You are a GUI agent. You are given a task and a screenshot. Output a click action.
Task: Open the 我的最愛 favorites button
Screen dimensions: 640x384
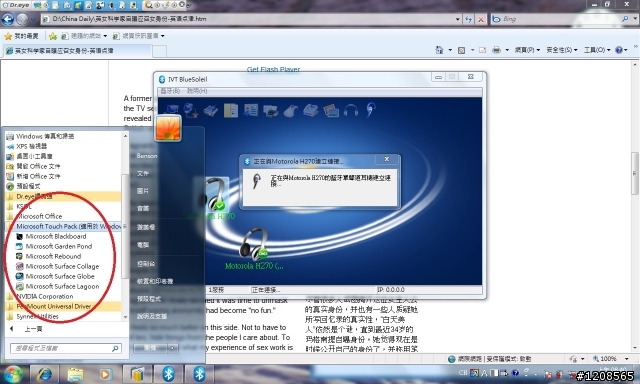22,36
